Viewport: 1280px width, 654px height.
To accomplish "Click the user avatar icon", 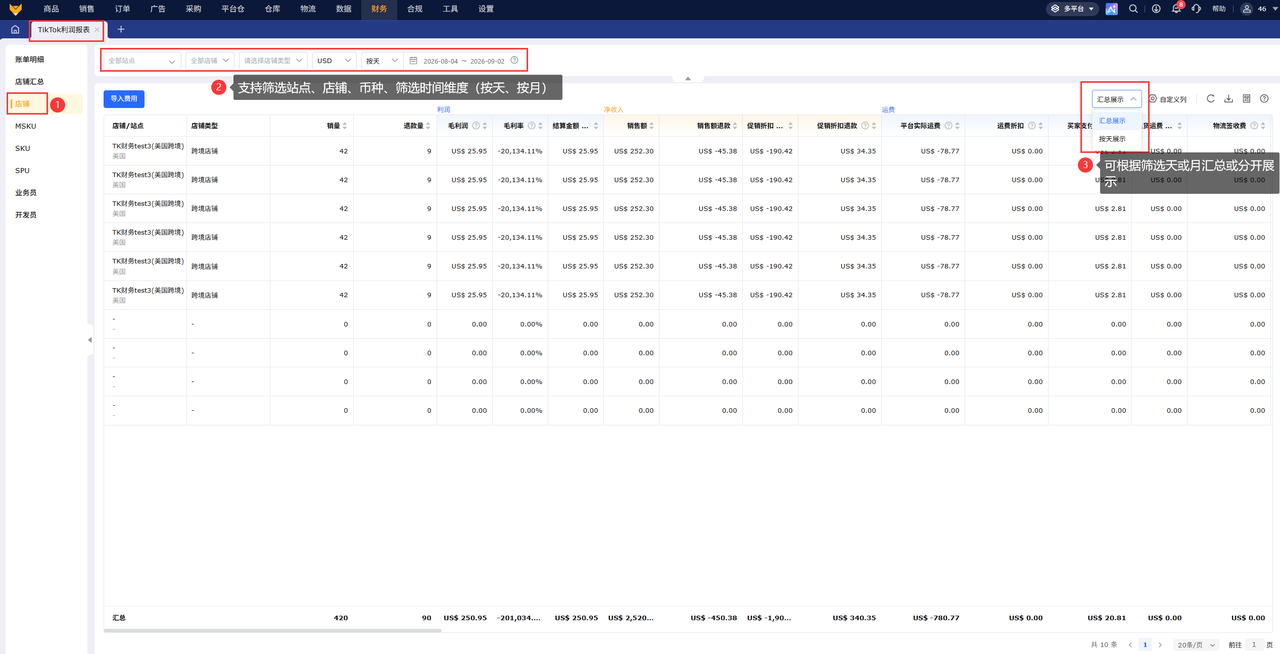I will [1247, 9].
